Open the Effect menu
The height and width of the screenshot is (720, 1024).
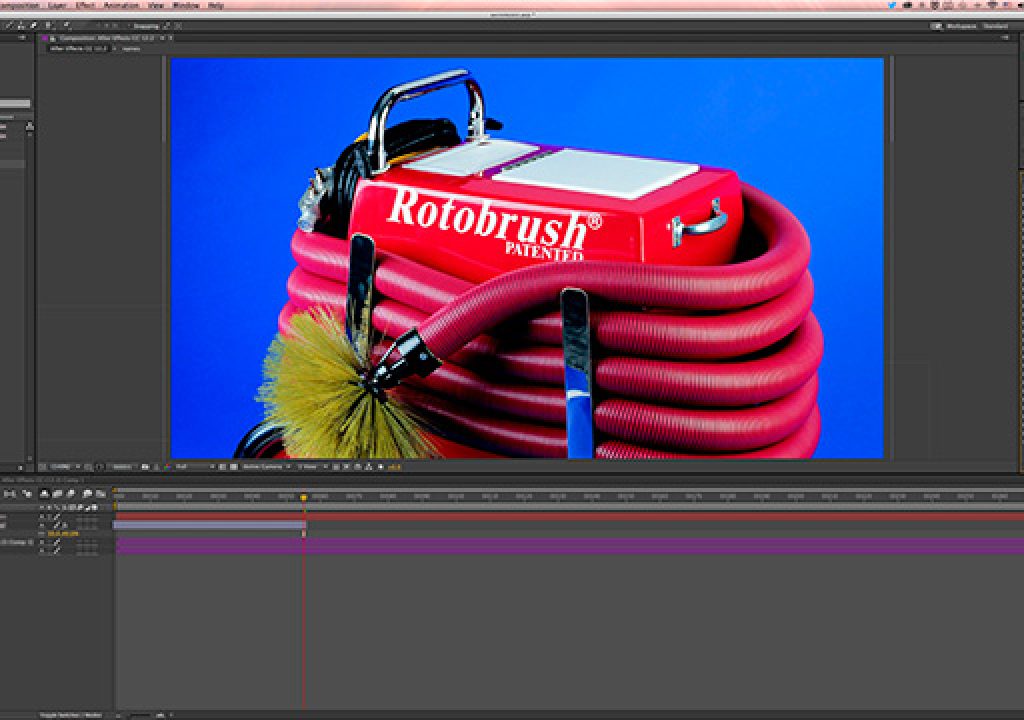point(86,5)
